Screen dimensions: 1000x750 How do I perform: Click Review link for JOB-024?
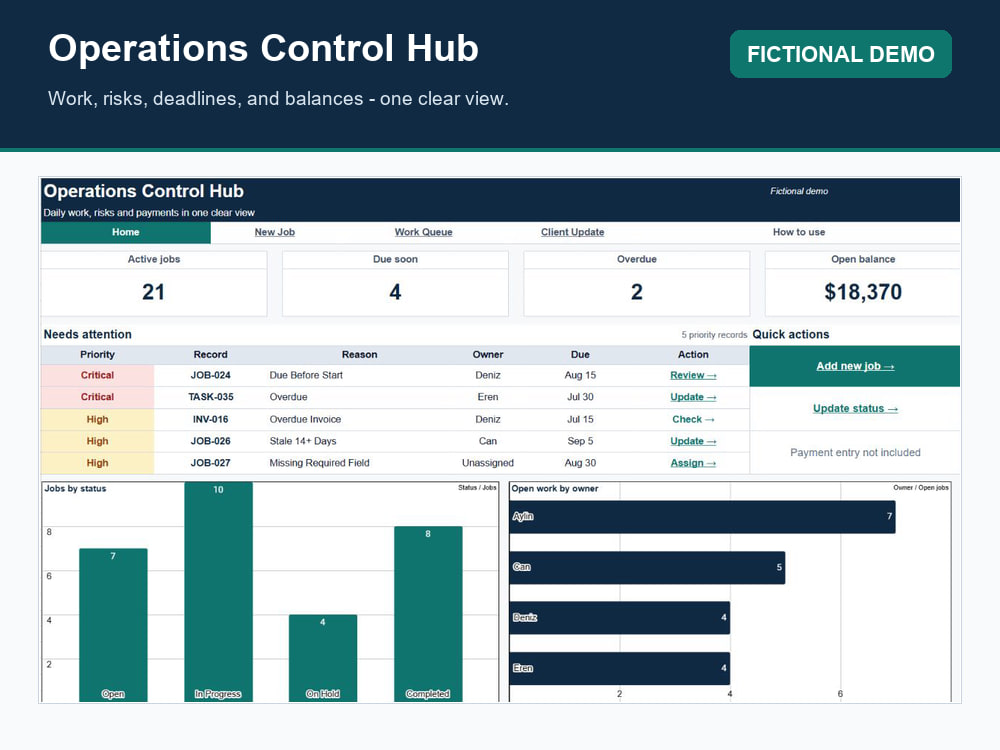(693, 375)
